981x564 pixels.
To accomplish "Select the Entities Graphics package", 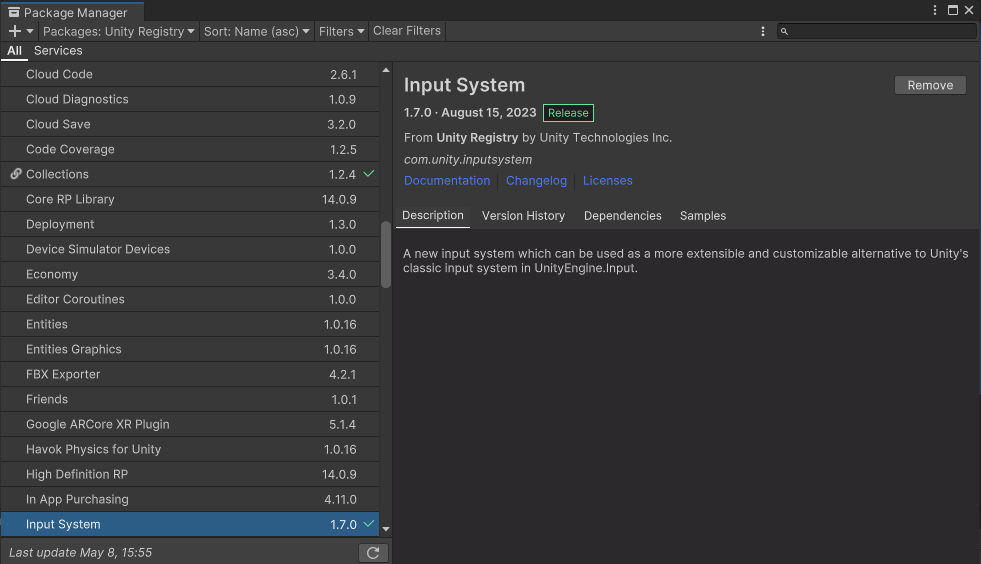I will [x=190, y=350].
